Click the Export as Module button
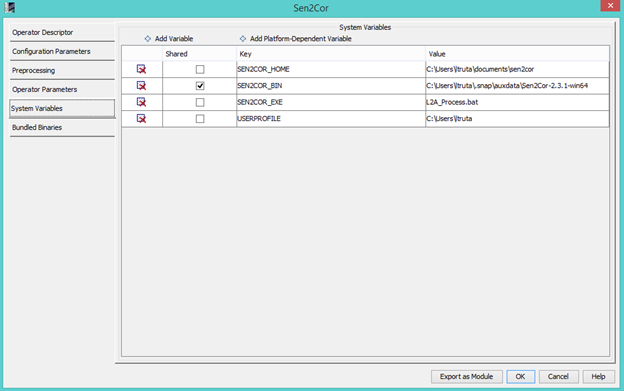Viewport: 624px width, 391px height. [x=466, y=376]
